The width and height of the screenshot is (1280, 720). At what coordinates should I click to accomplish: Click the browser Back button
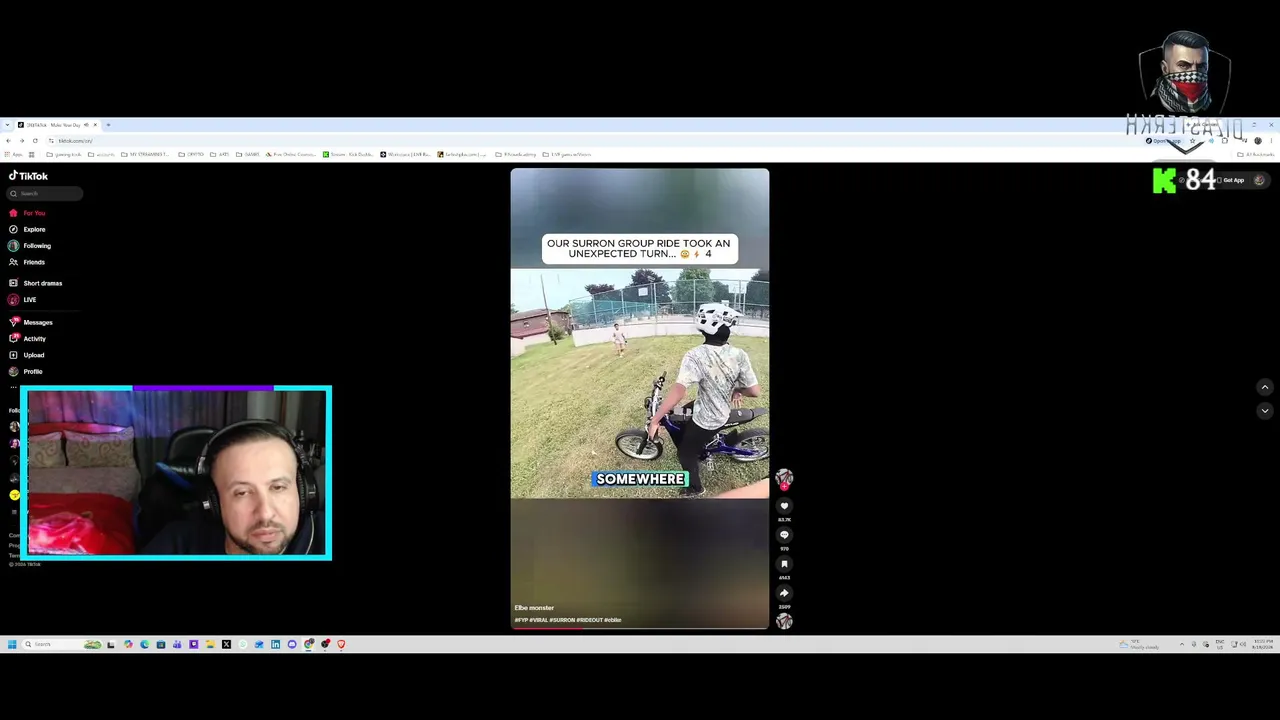tap(8, 140)
